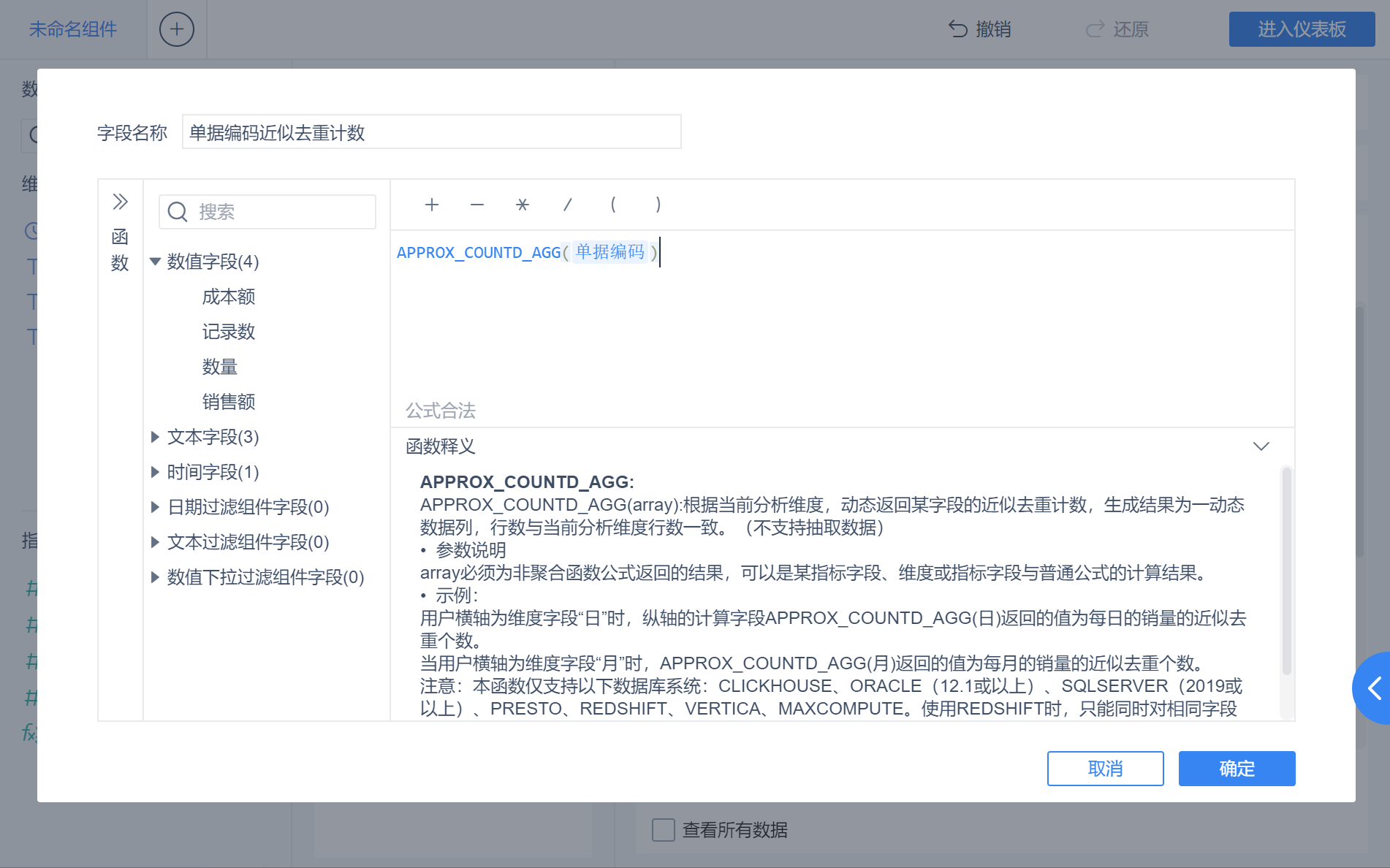Click APPROX_COUNTD_AGG function name in formula

479,253
